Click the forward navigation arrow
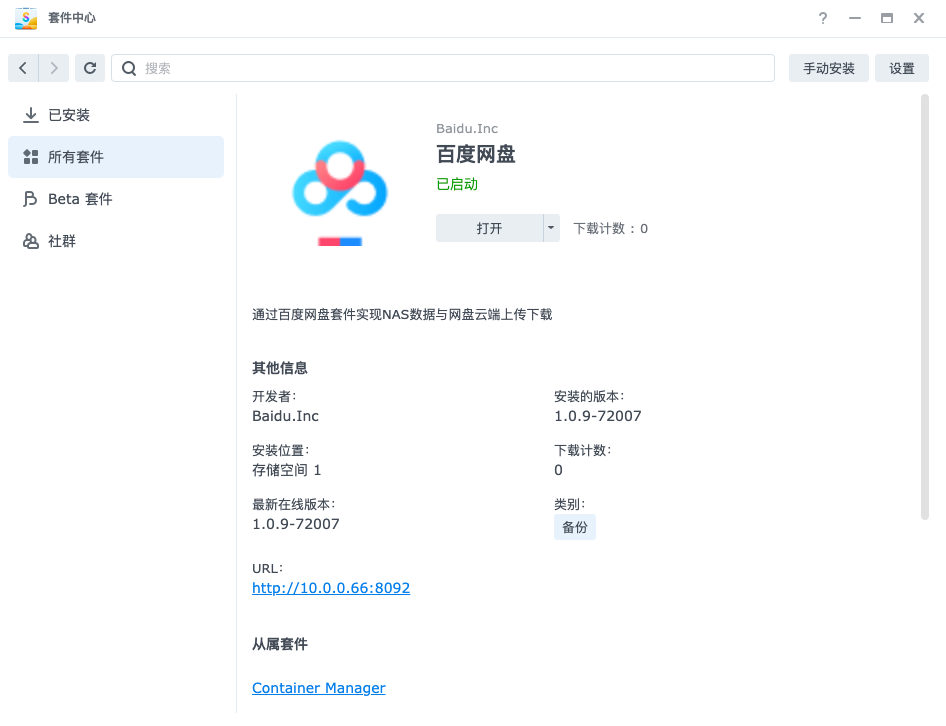The height and width of the screenshot is (726, 946). tap(54, 68)
